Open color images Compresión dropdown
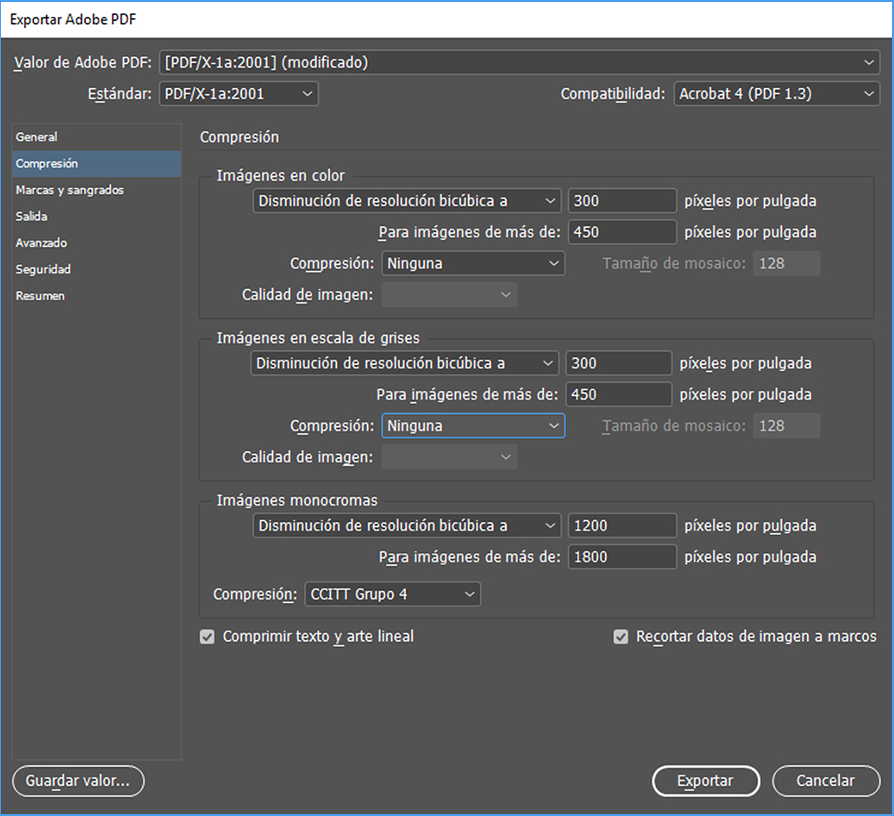Image resolution: width=894 pixels, height=816 pixels. (473, 263)
